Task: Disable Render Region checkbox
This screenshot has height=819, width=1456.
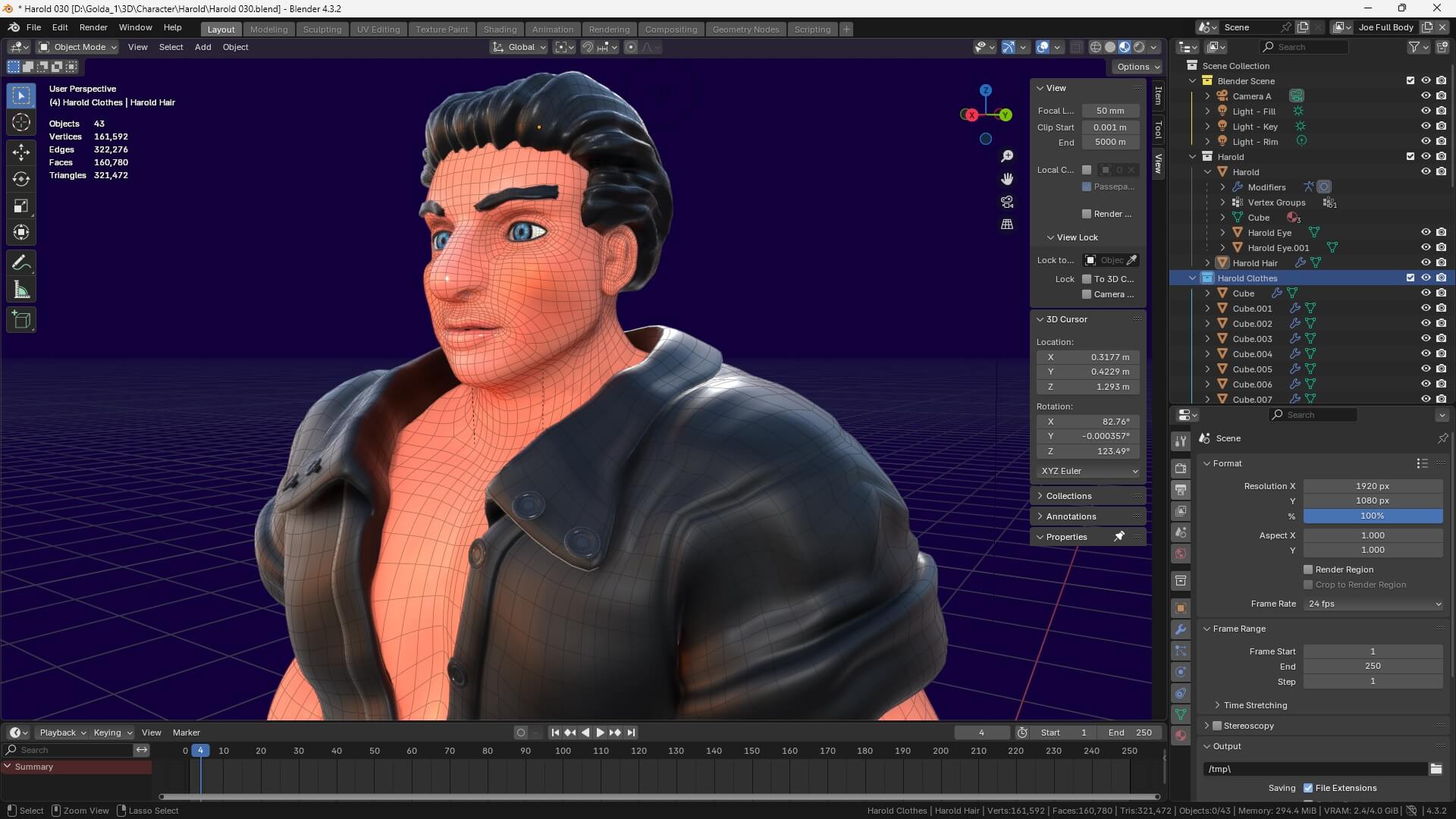Action: (x=1308, y=570)
